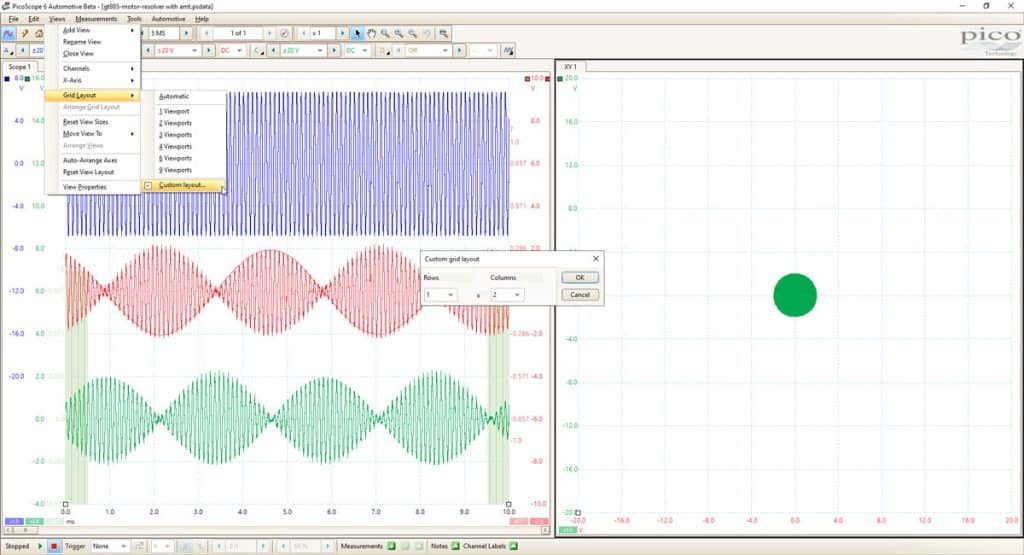Choose Custom layout menu entry
The image size is (1024, 555).
[184, 185]
